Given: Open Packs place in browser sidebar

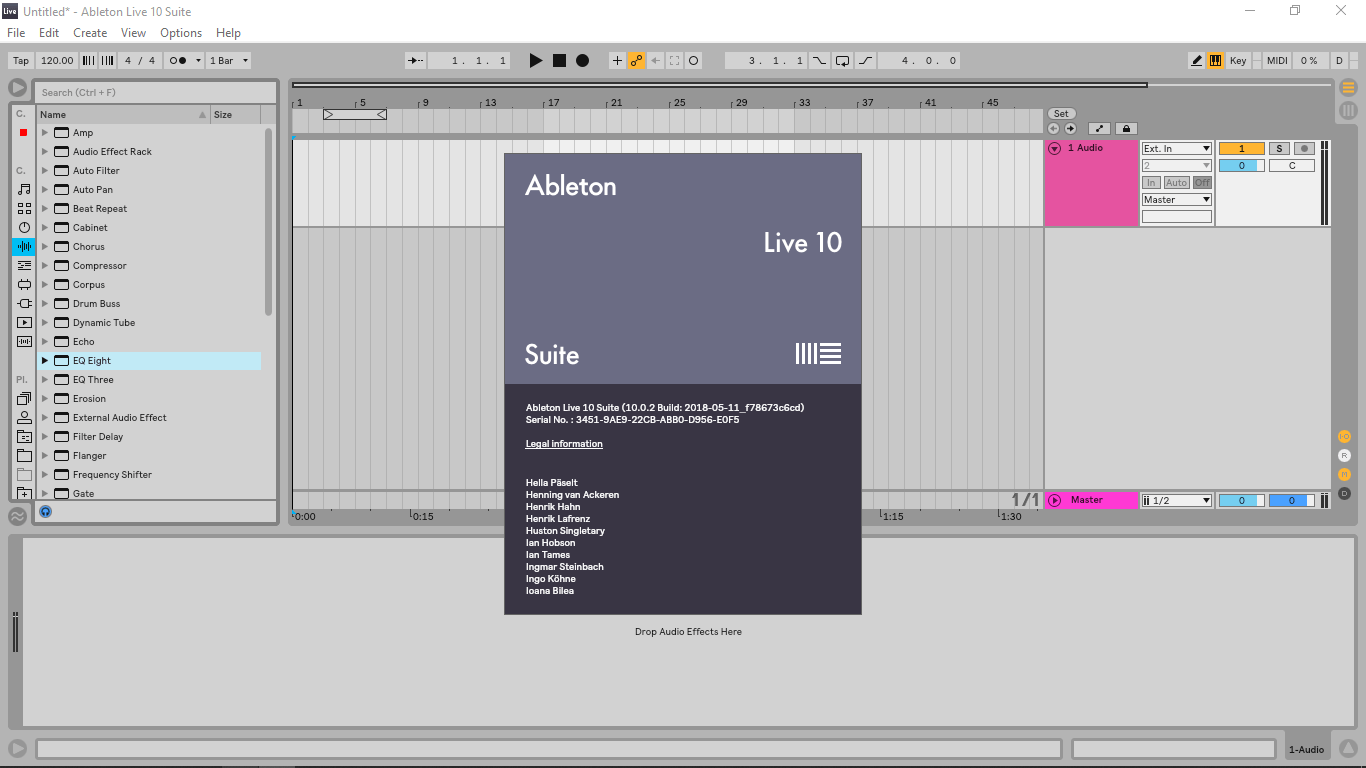Looking at the screenshot, I should pyautogui.click(x=24, y=398).
